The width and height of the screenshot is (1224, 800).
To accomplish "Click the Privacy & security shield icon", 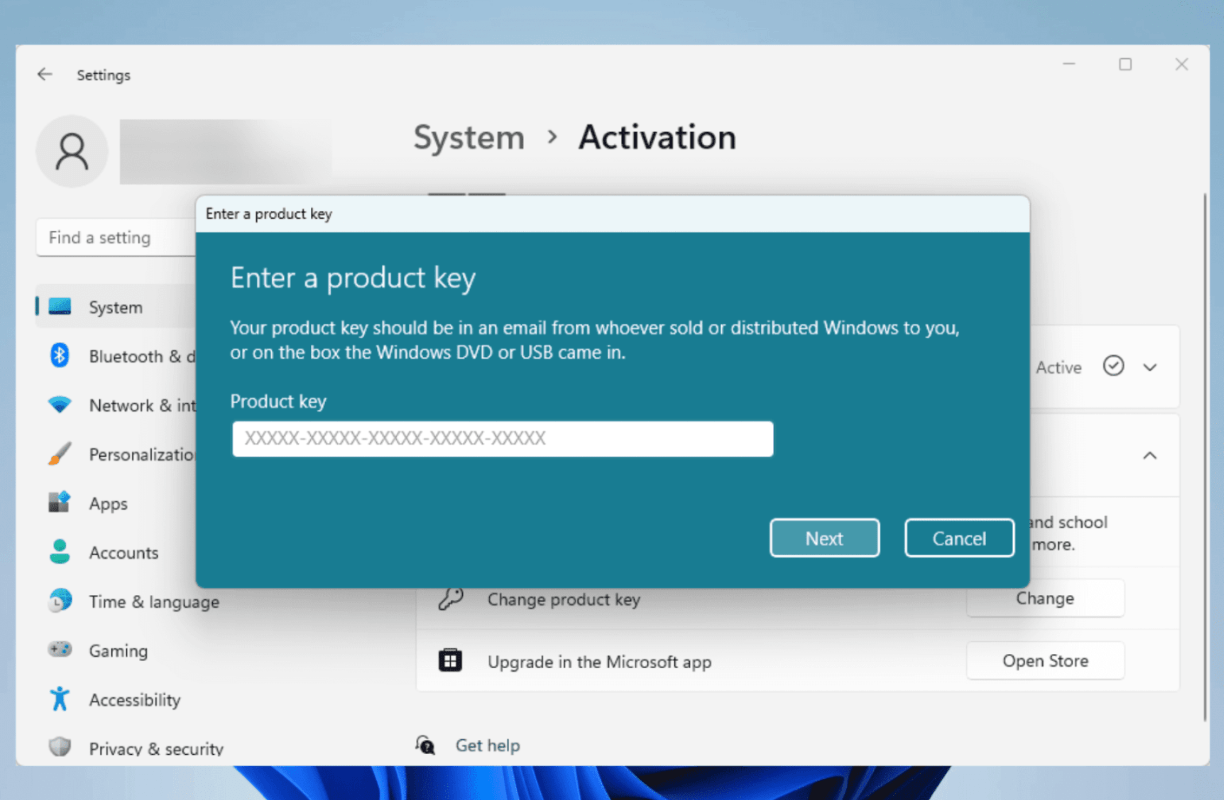I will (60, 747).
